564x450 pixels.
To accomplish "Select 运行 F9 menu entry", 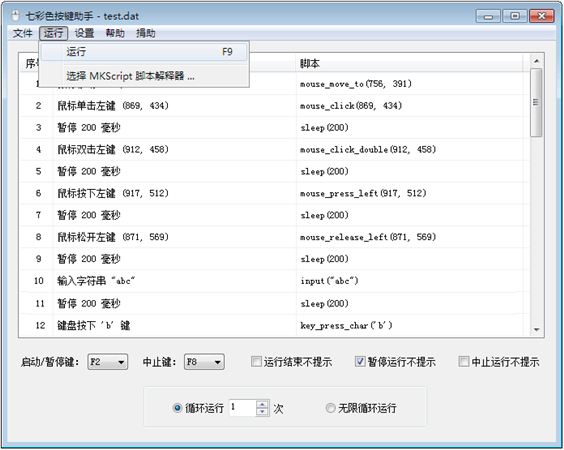I will point(144,52).
